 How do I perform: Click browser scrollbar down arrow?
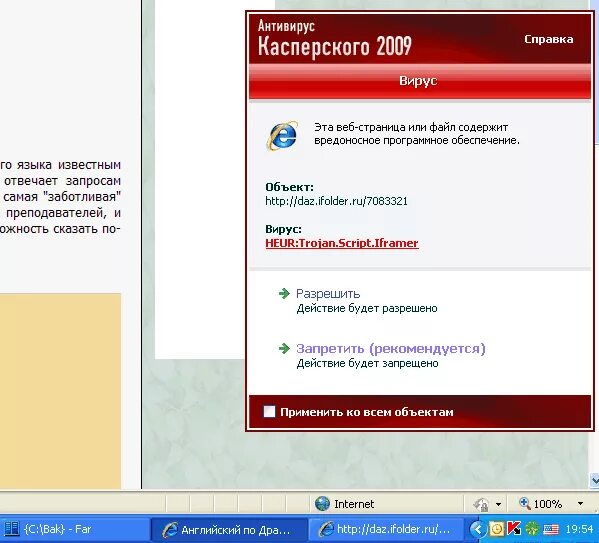coord(594,480)
